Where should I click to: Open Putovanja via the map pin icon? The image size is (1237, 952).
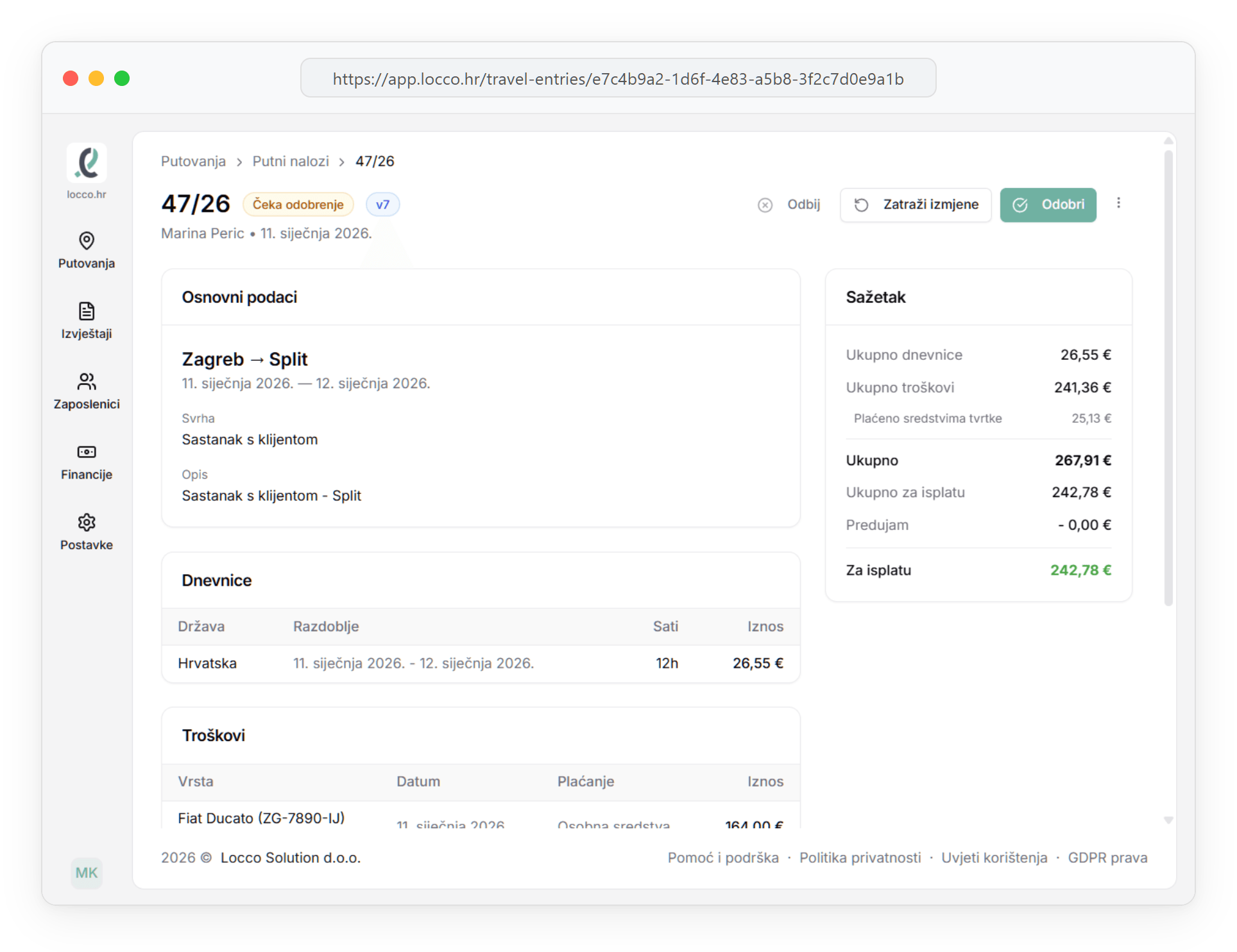(87, 241)
